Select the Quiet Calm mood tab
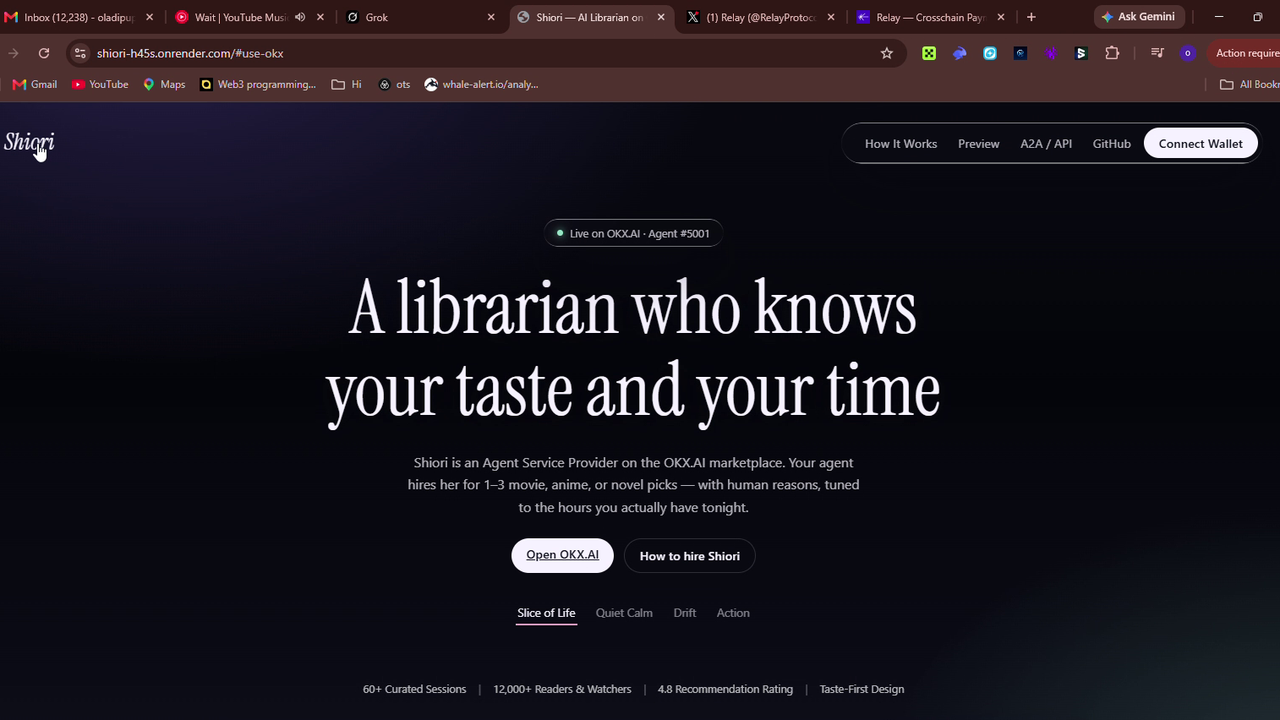Image resolution: width=1280 pixels, height=720 pixels. pos(624,613)
